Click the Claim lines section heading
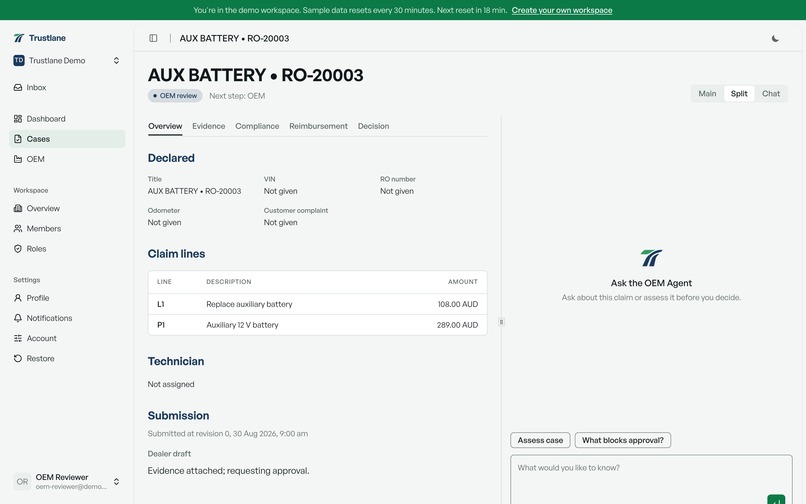This screenshot has width=806, height=504. [x=176, y=254]
